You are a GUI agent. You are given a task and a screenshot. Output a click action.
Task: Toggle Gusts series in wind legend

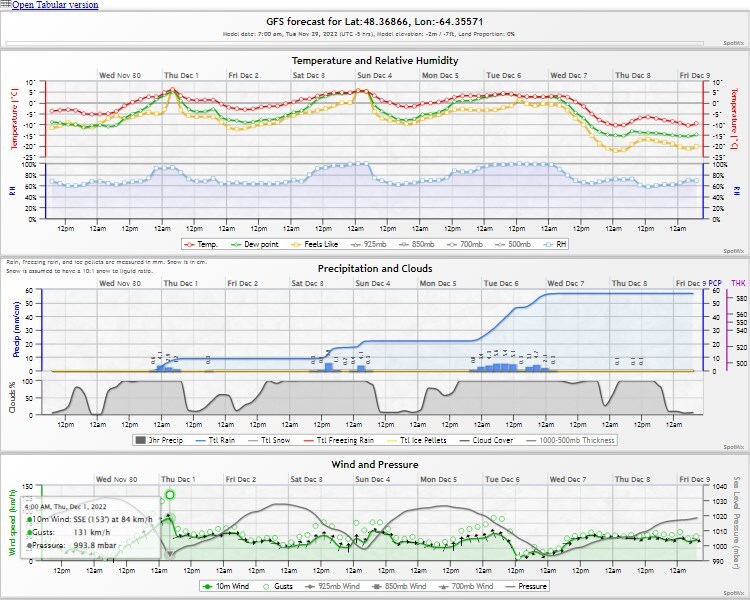click(x=277, y=586)
